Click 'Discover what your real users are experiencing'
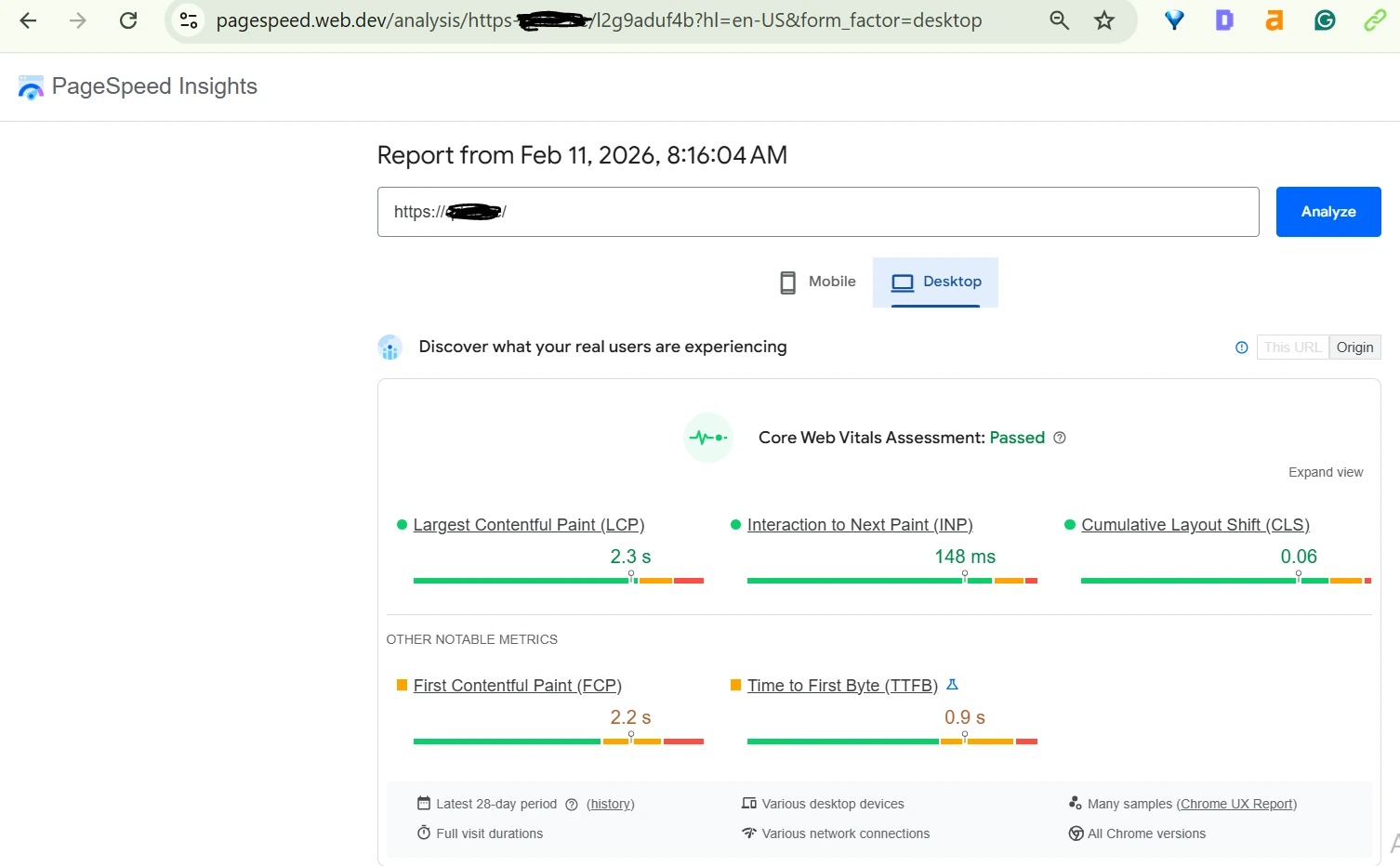Screen dimensions: 1400x866 [x=602, y=347]
